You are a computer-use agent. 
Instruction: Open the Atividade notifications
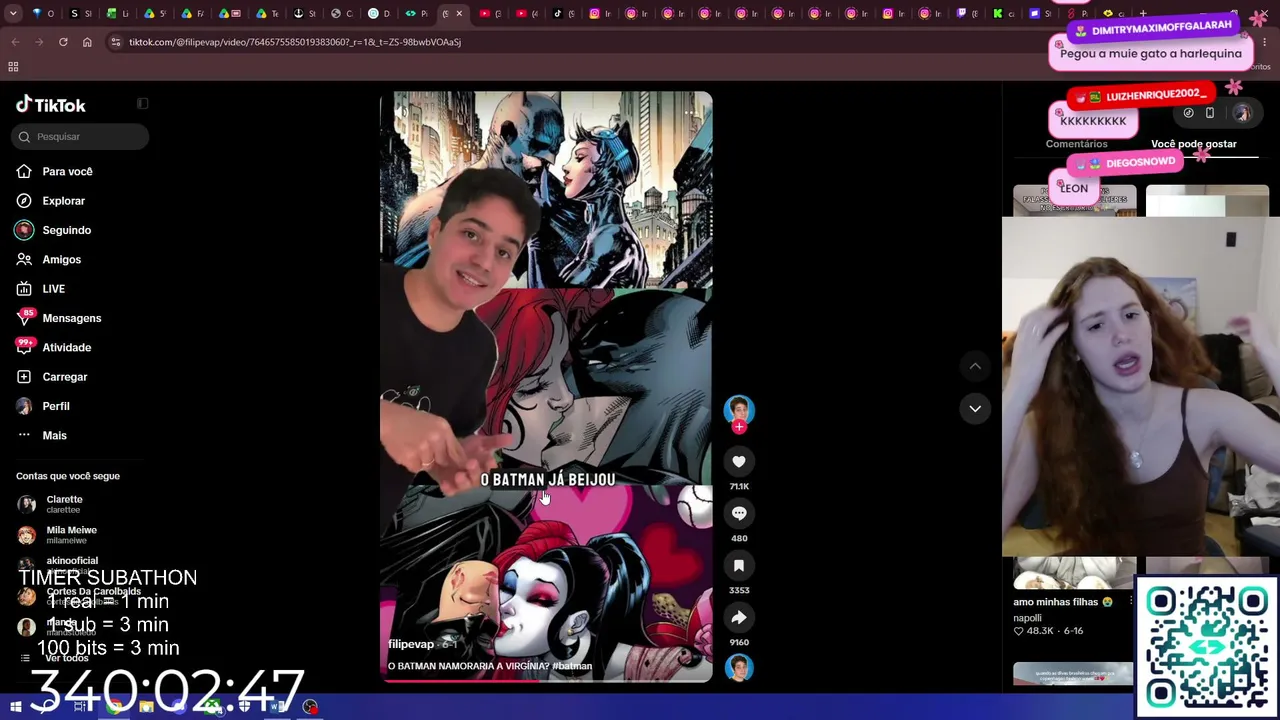click(x=66, y=347)
